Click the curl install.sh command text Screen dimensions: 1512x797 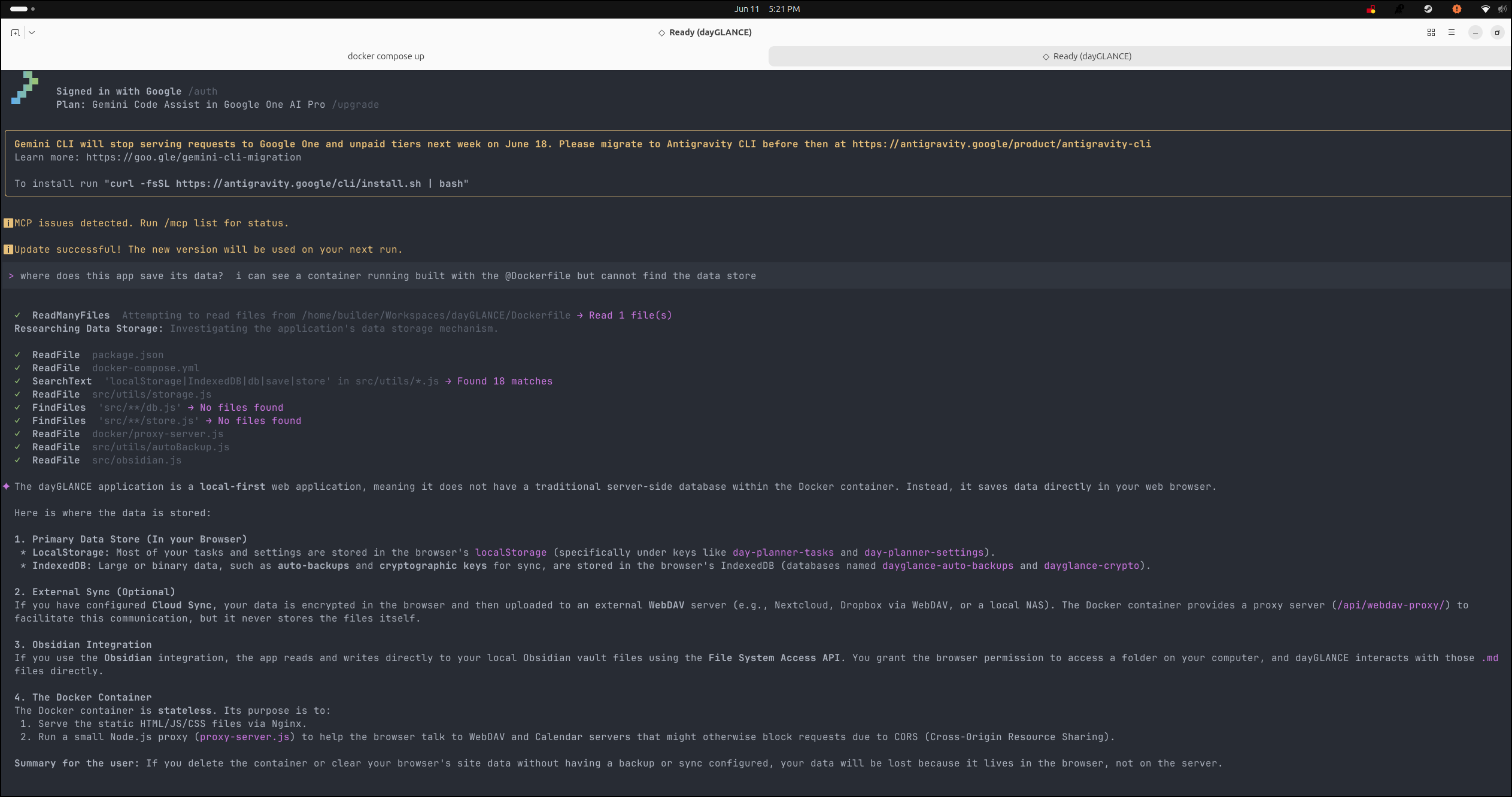point(286,184)
